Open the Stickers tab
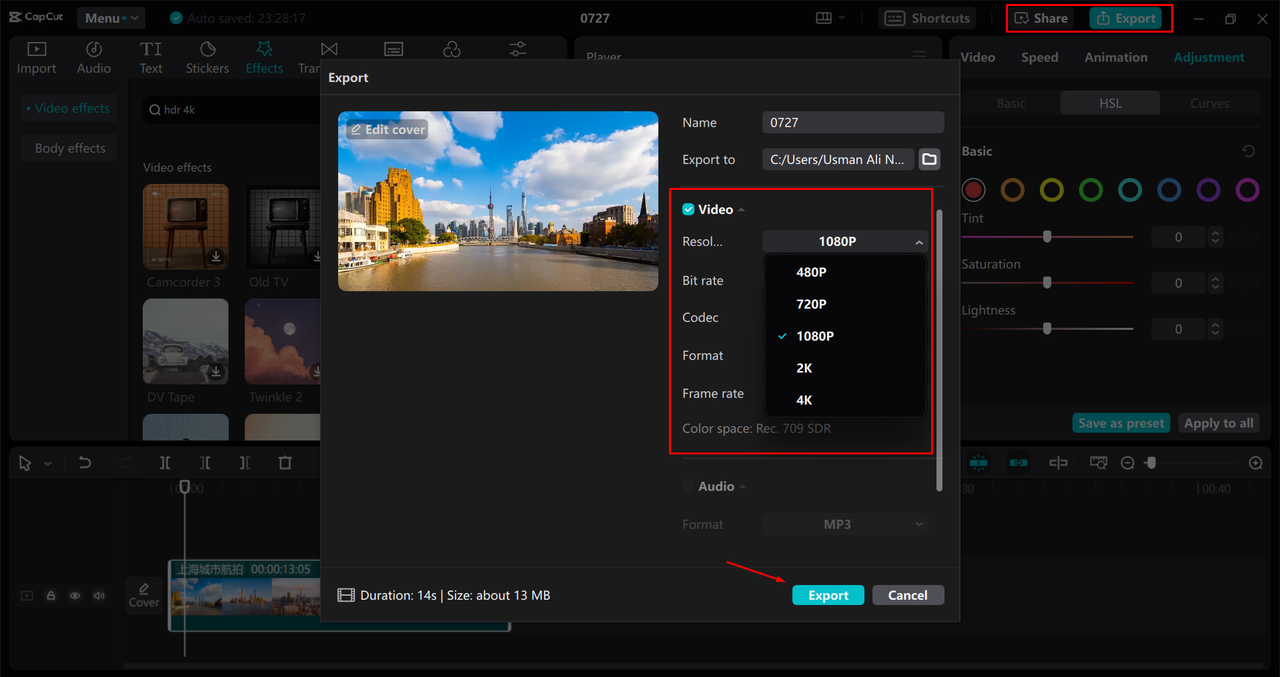 tap(207, 58)
